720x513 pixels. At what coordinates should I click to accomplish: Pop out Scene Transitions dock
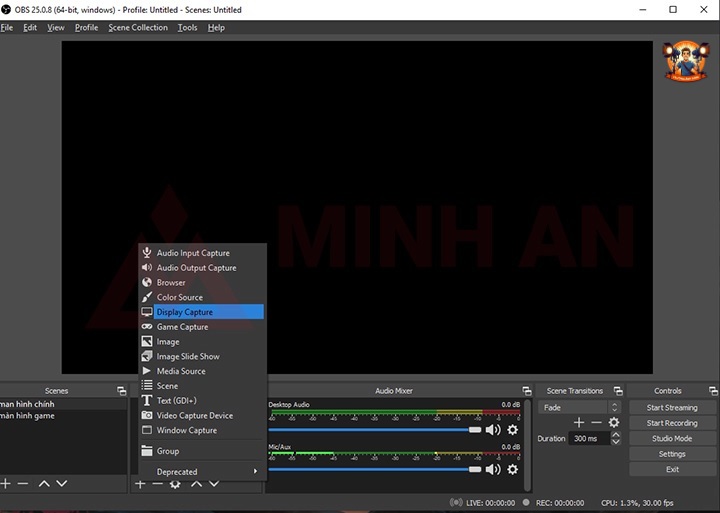point(618,391)
